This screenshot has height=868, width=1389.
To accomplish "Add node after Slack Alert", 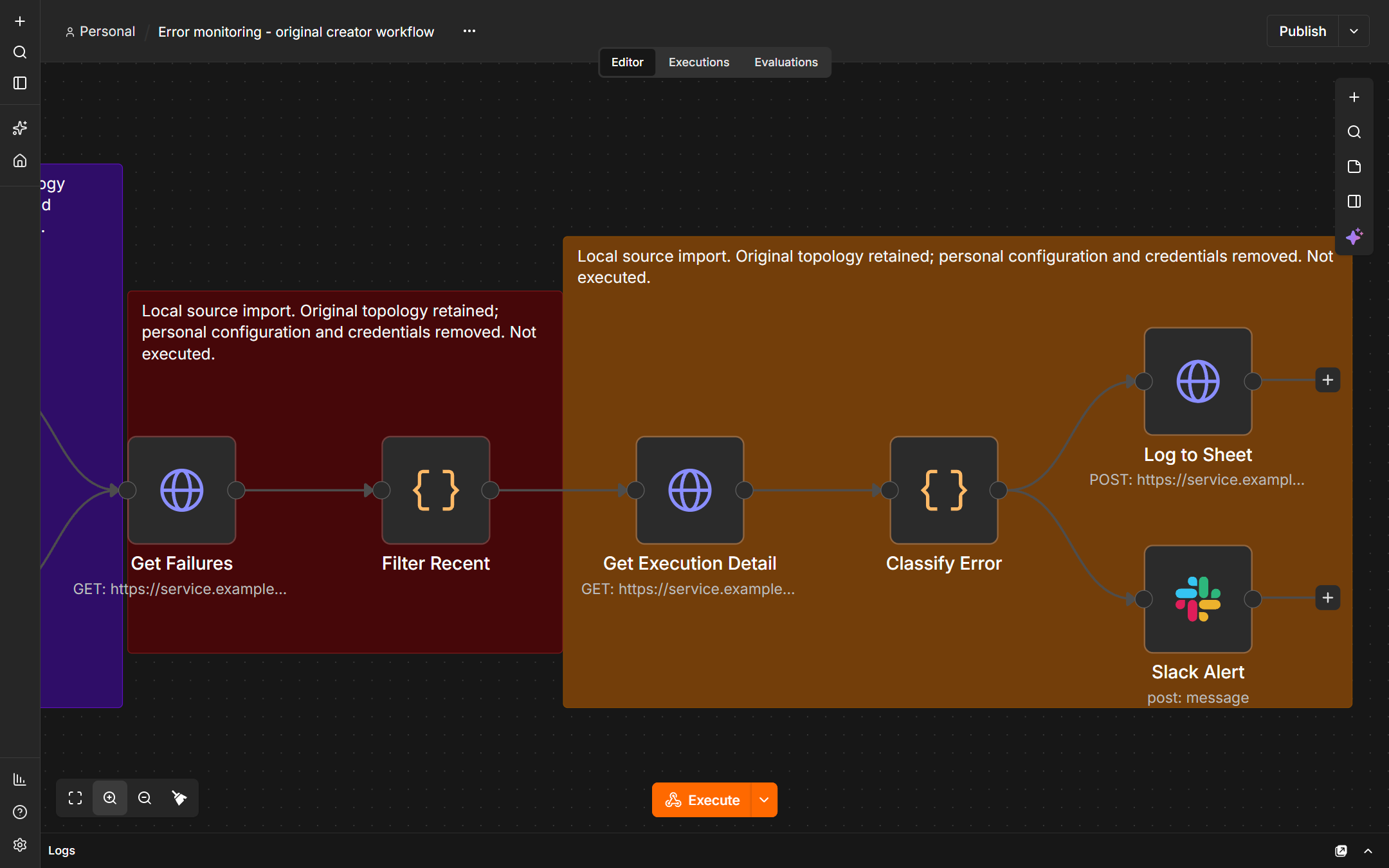I will (1328, 598).
